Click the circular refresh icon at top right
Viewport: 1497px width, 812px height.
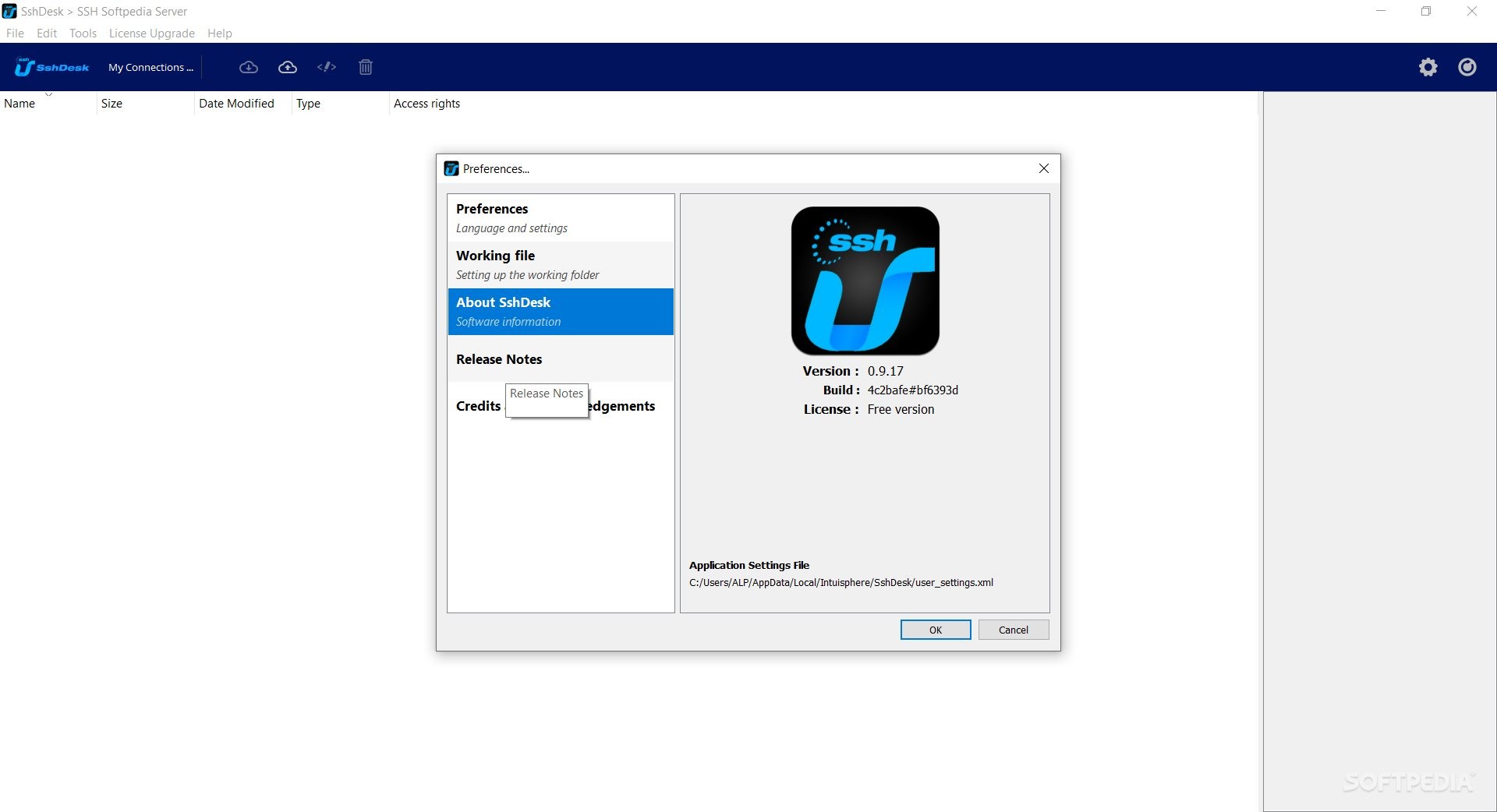click(1467, 67)
